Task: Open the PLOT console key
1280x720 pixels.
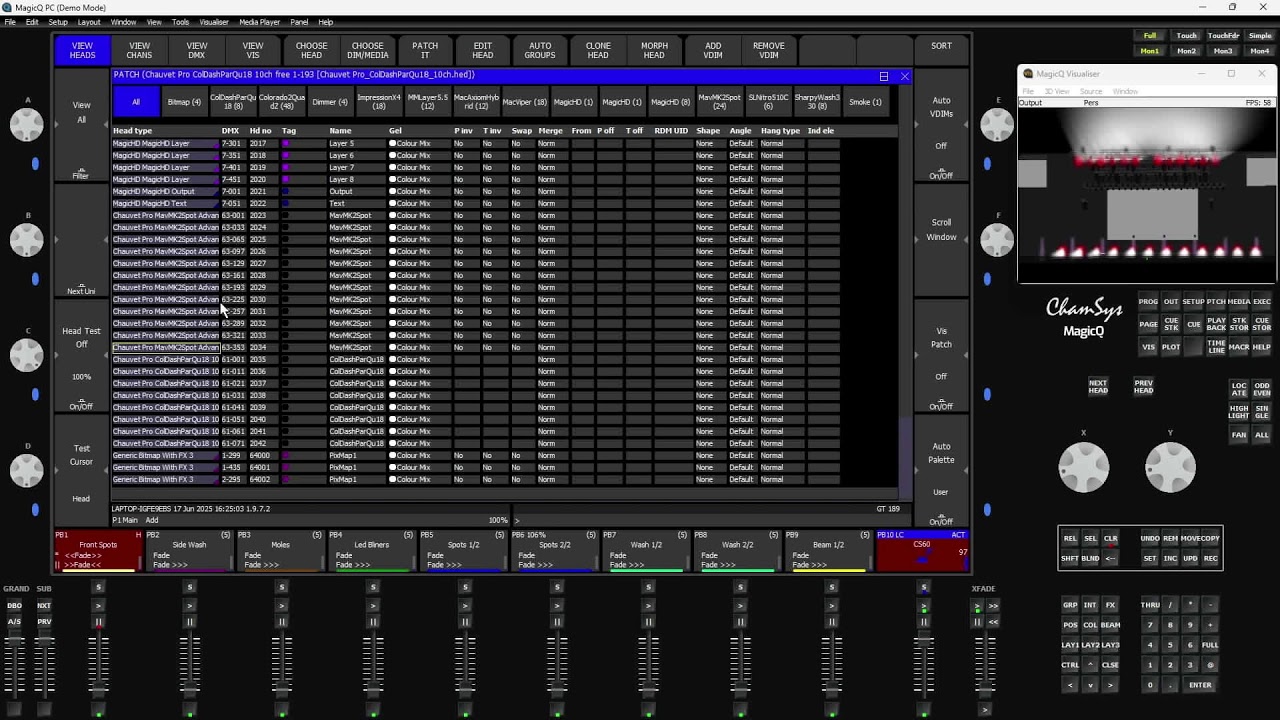Action: (1171, 347)
